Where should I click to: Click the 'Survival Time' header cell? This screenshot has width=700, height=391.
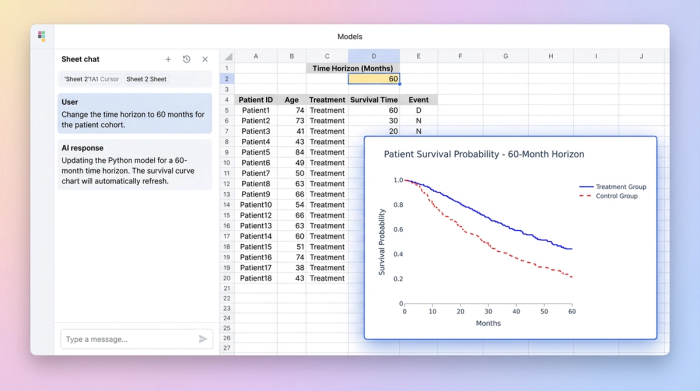pos(374,100)
